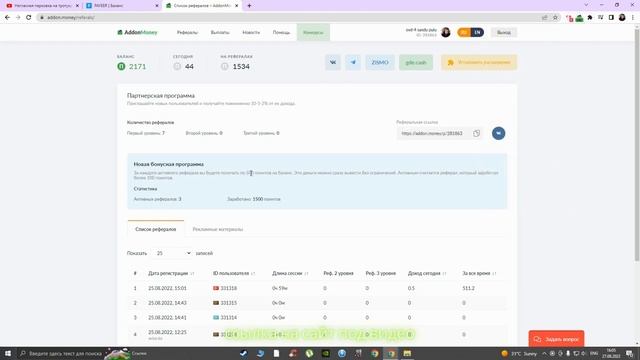Click the ZISMO partner button
640x360 pixels.
(380, 62)
